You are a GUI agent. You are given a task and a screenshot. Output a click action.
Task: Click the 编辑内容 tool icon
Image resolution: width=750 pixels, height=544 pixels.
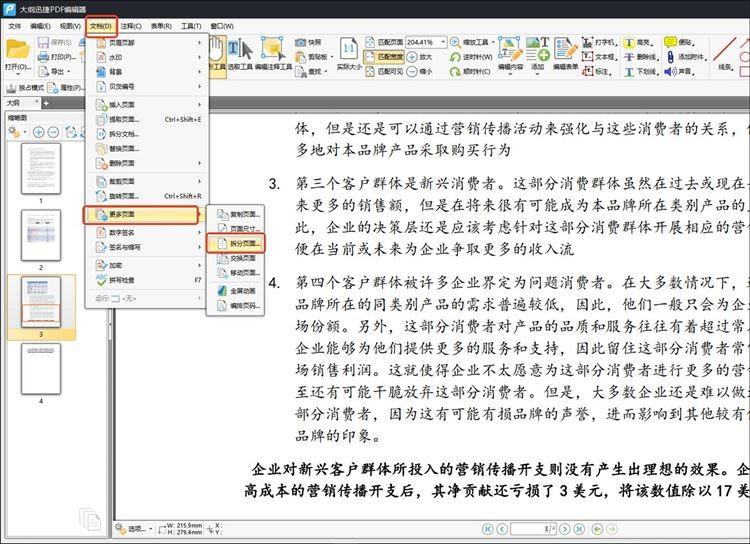(510, 50)
